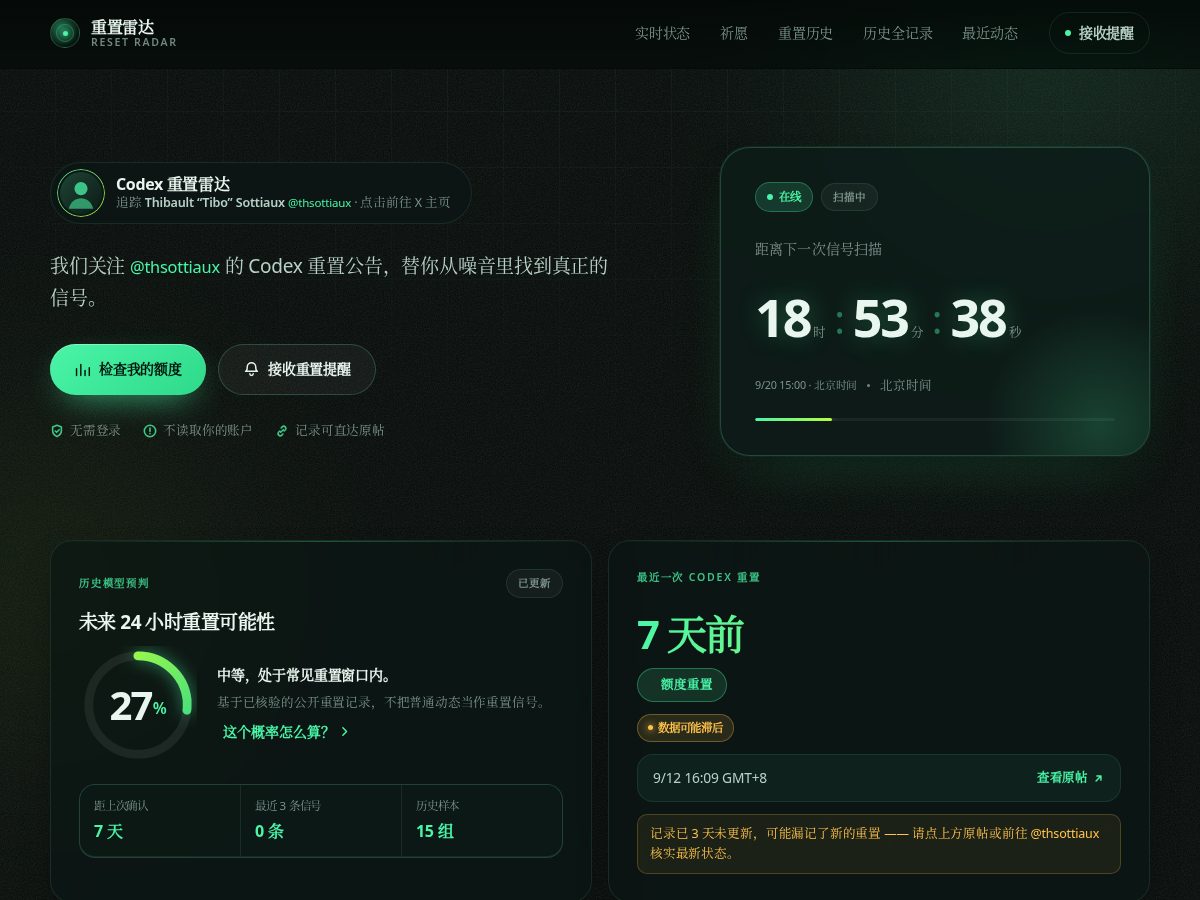This screenshot has width=1200, height=900.
Task: Click the alert icon beside 不读取你的账户
Action: [x=150, y=431]
